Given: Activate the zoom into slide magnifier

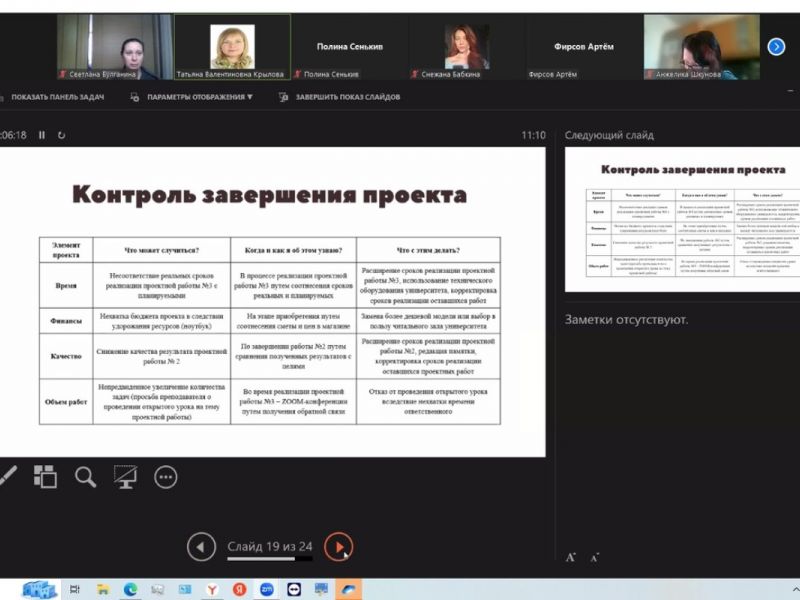Looking at the screenshot, I should click(x=86, y=477).
